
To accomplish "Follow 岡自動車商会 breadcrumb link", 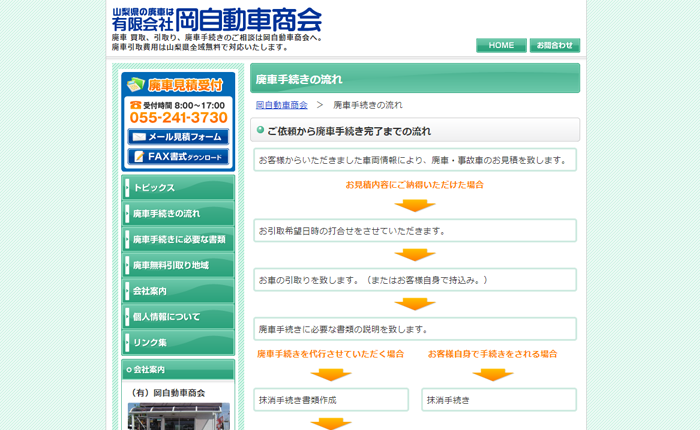I will (281, 105).
